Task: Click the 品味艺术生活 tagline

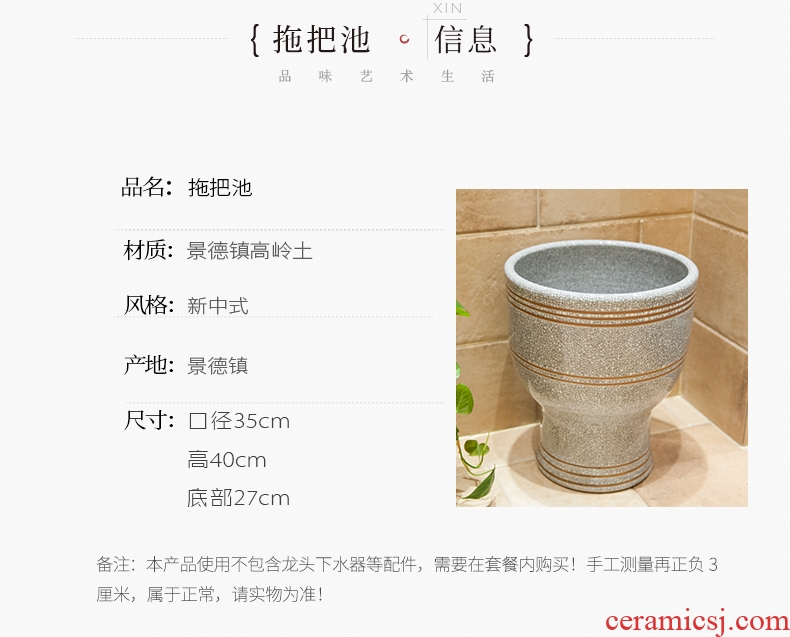Action: pyautogui.click(x=386, y=77)
